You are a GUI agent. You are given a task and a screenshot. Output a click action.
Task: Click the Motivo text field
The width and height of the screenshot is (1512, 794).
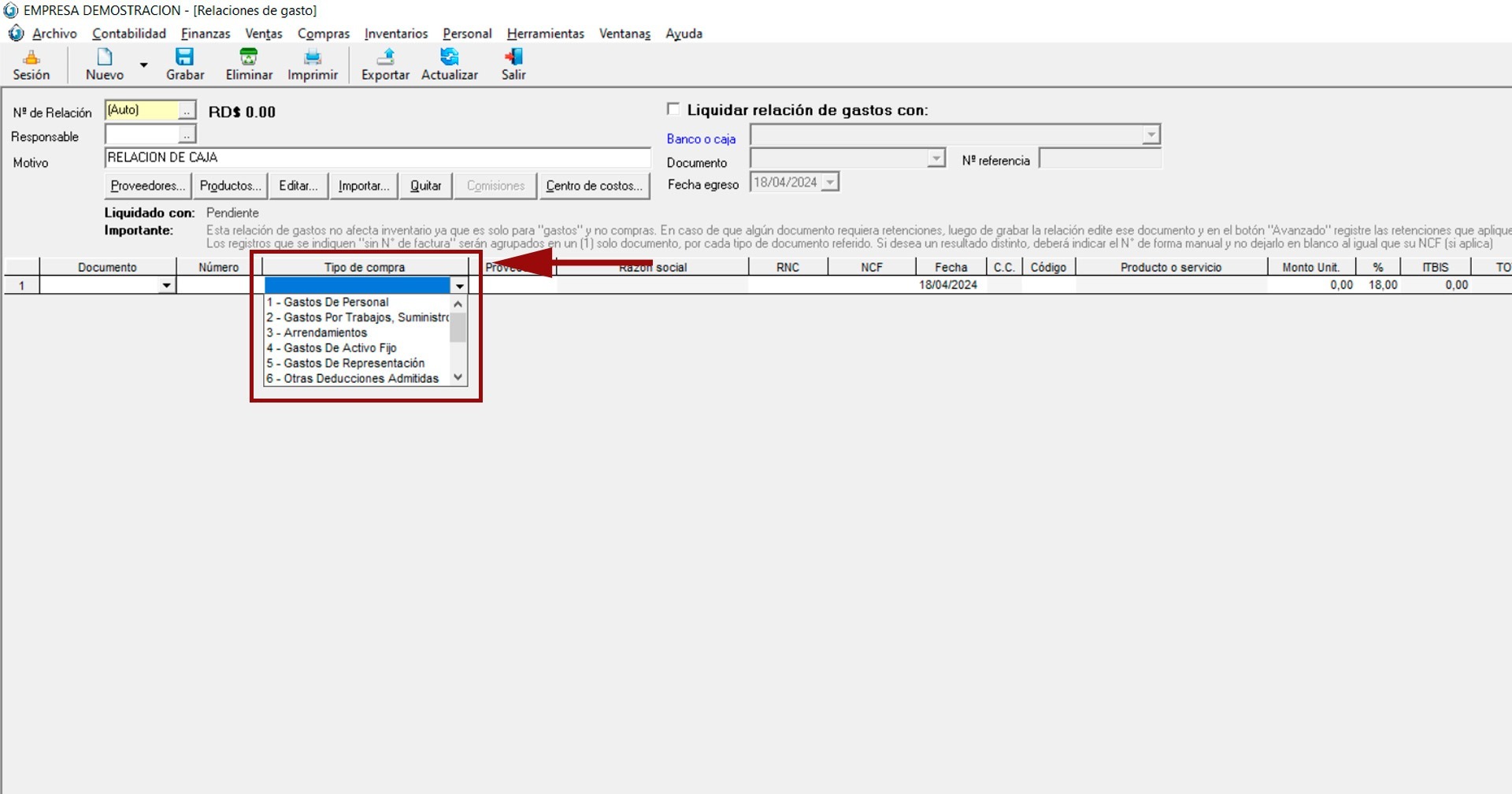376,158
